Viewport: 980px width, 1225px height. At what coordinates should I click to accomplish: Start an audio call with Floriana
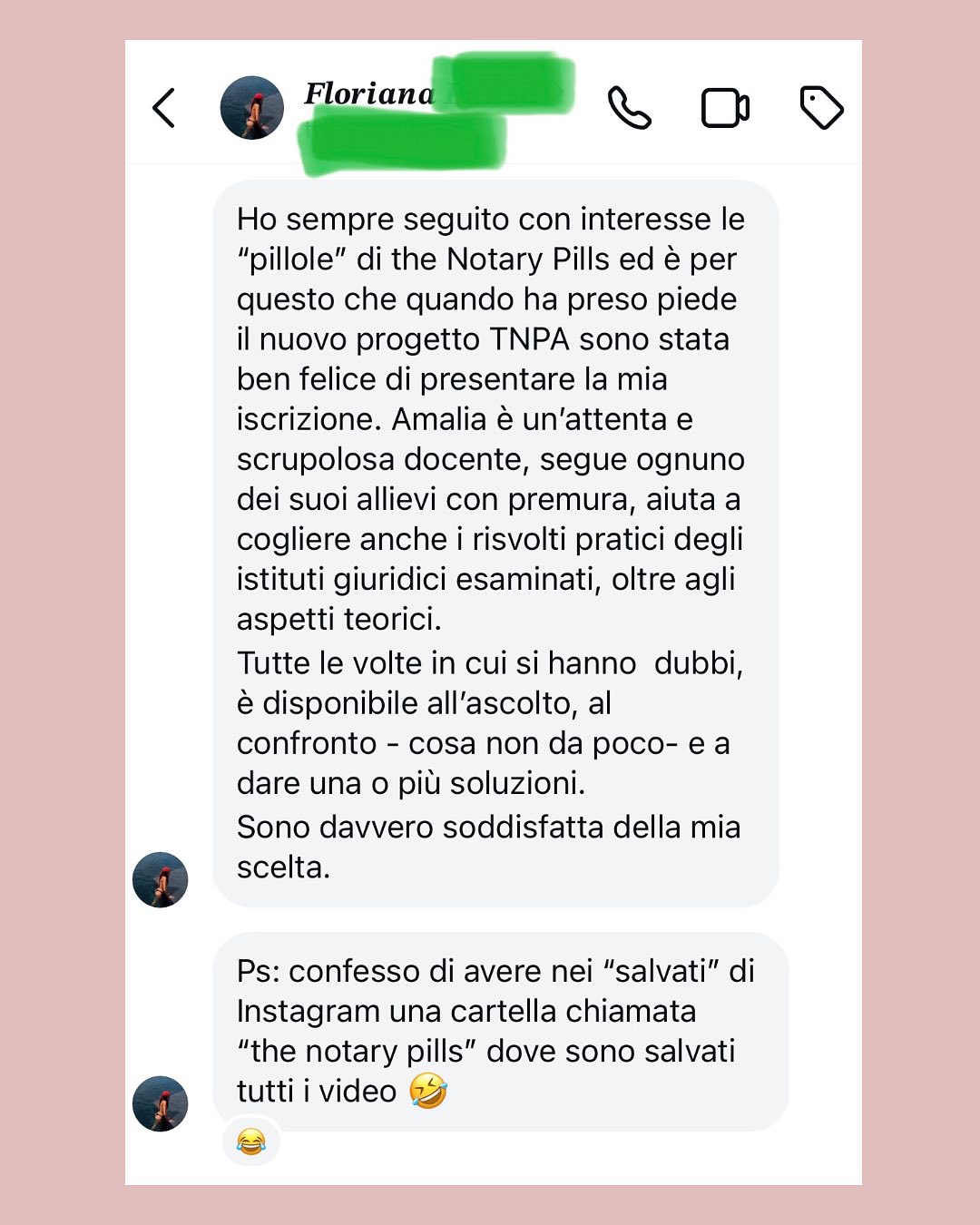click(629, 108)
